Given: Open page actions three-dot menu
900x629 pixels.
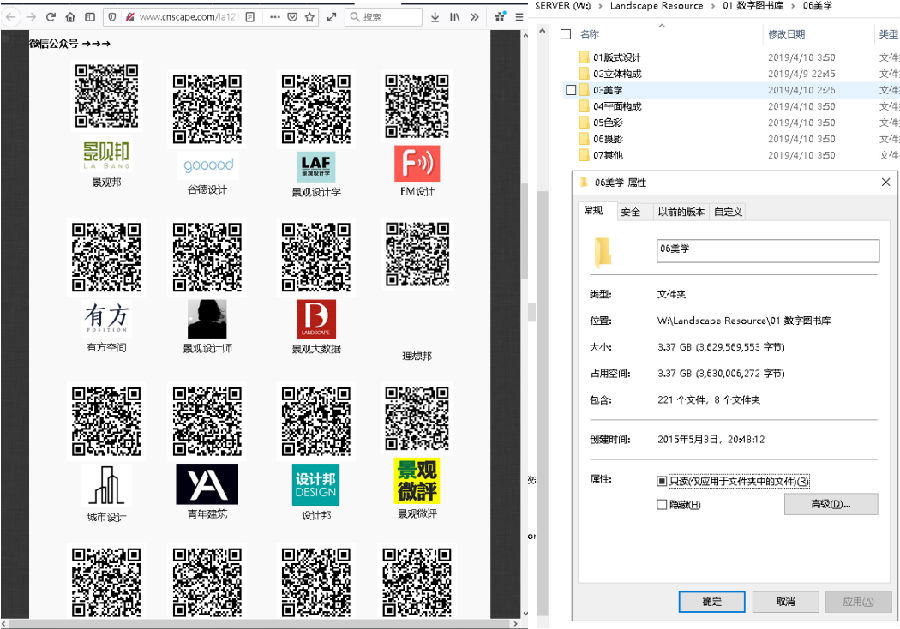Looking at the screenshot, I should coord(274,17).
